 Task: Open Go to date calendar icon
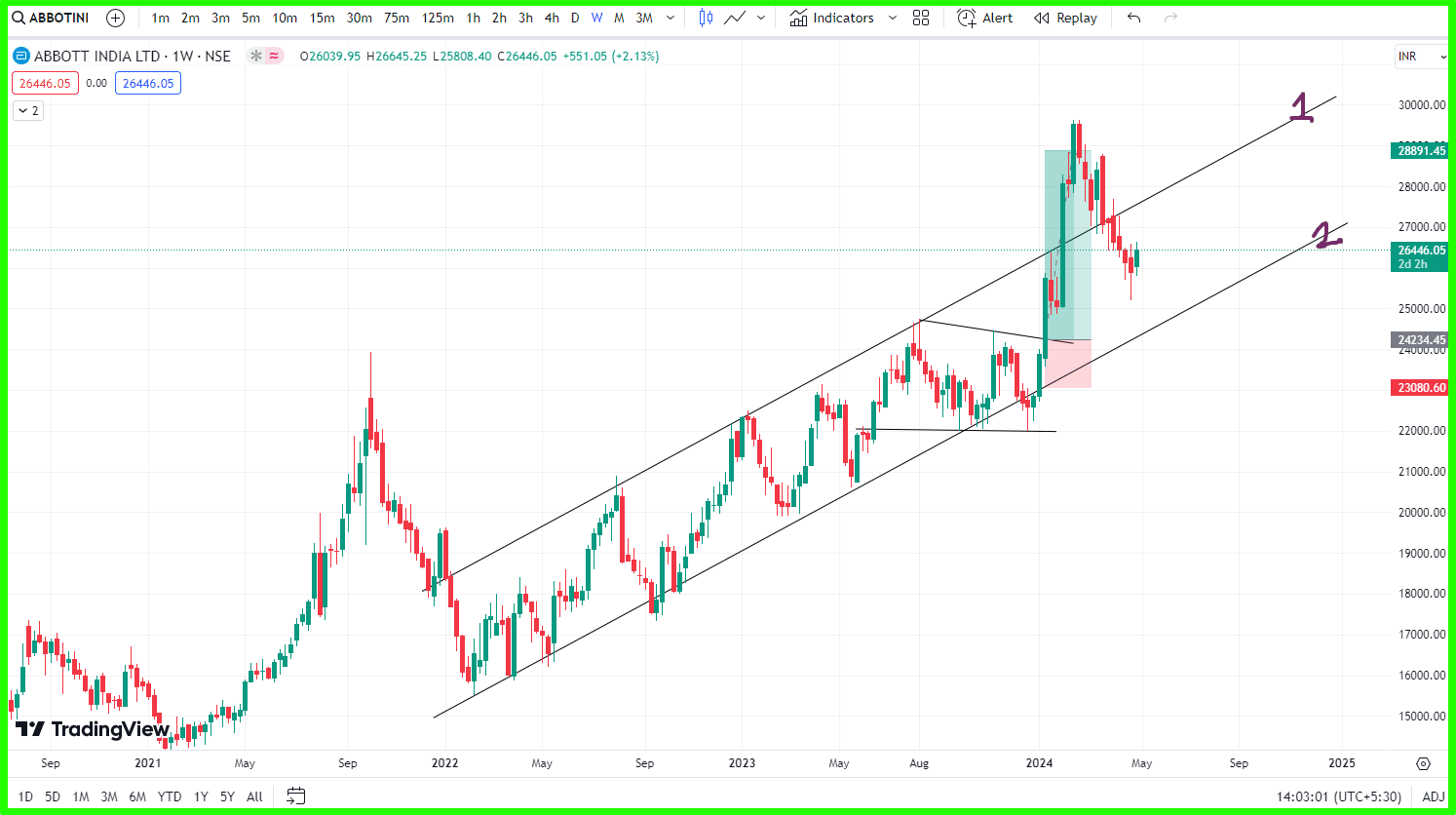click(296, 796)
